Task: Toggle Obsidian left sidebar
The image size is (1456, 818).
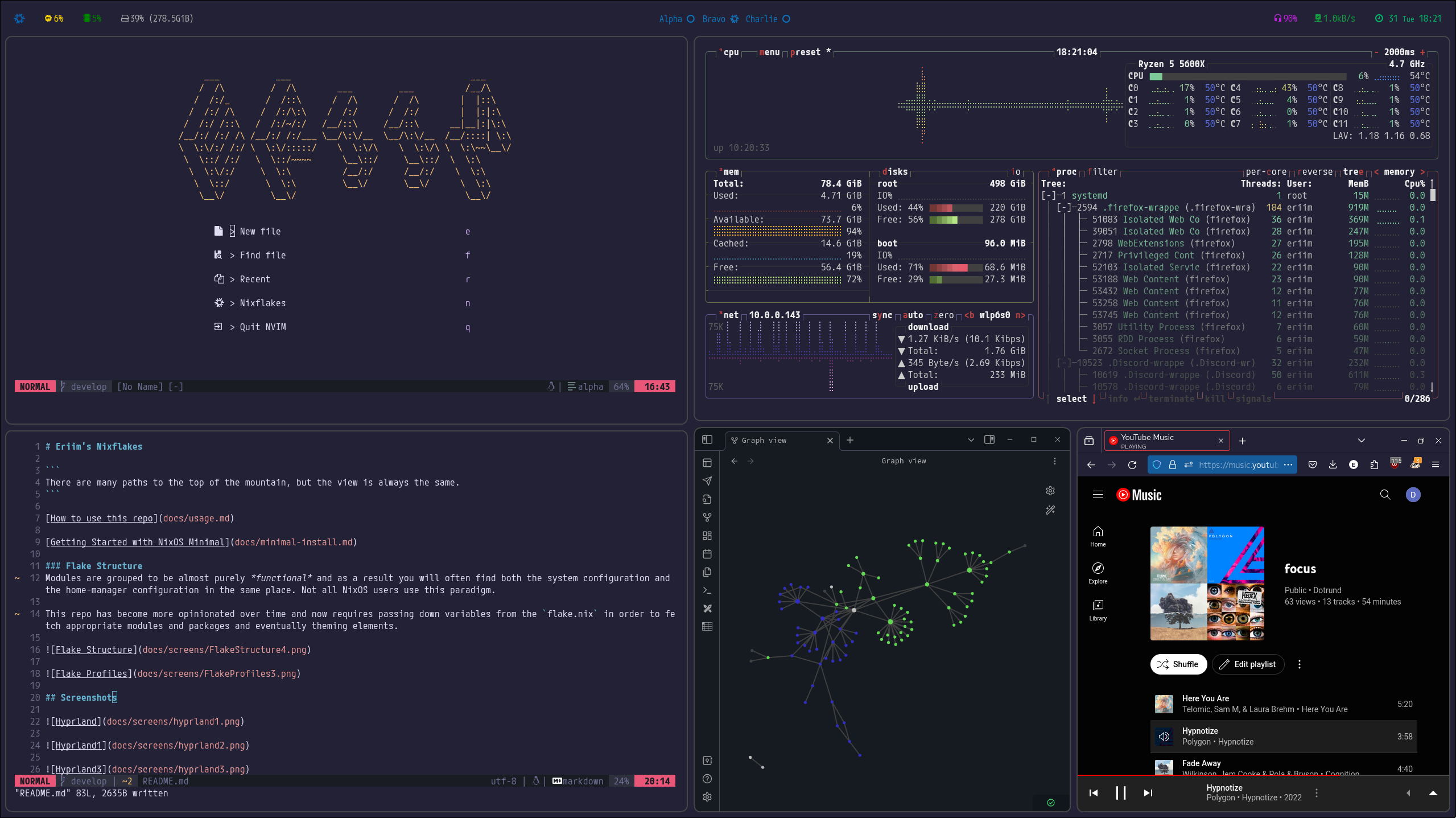Action: pos(707,439)
